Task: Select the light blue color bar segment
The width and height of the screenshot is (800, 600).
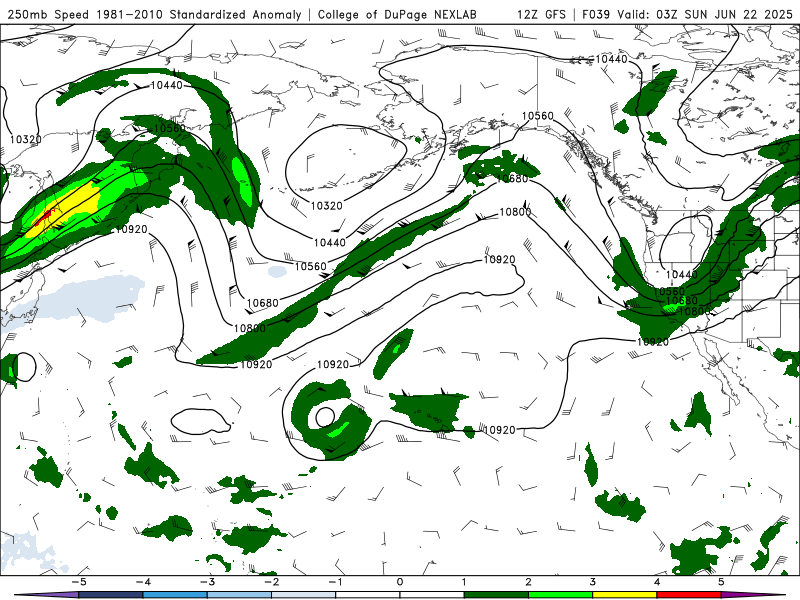Action: pyautogui.click(x=239, y=595)
